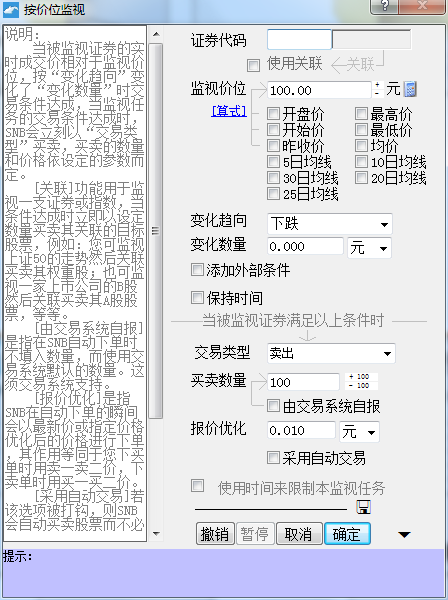Click the 买卖数量 field showing 100
The image size is (448, 600).
point(303,382)
